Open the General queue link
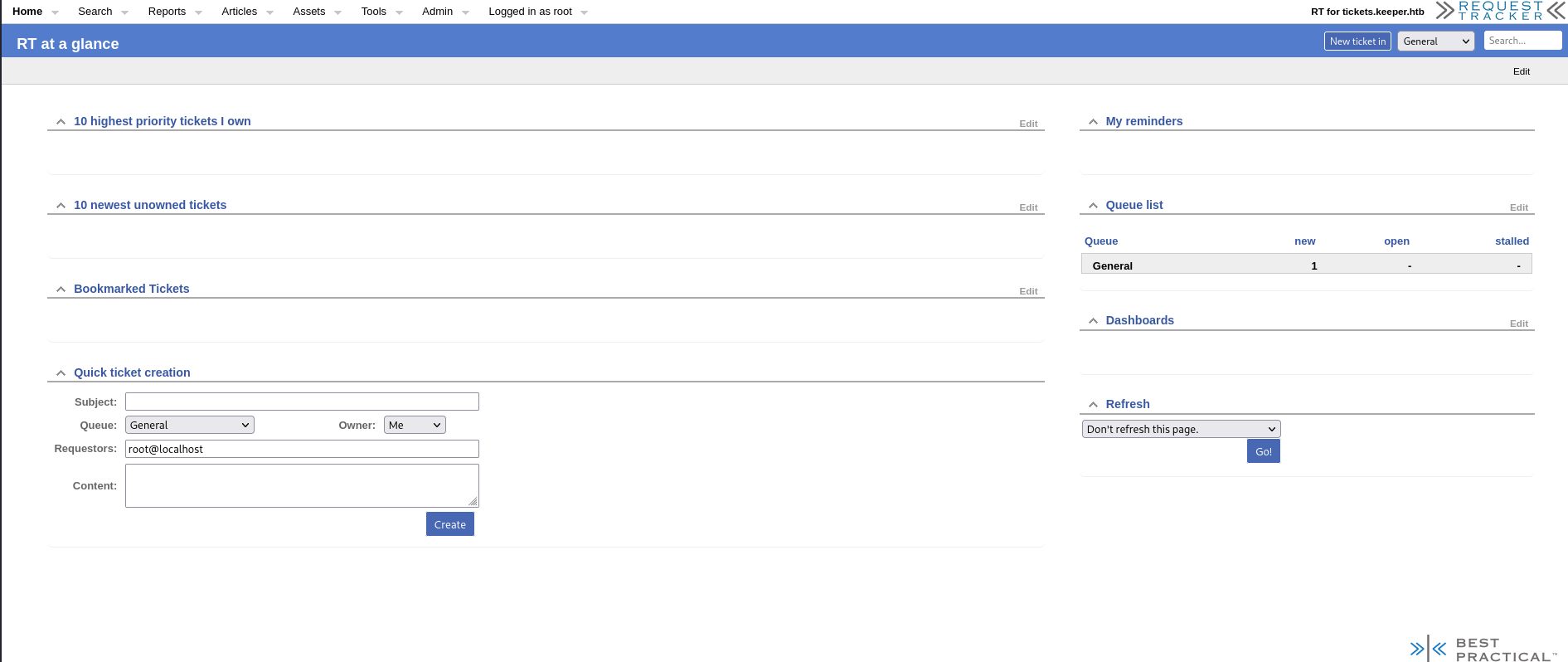The width and height of the screenshot is (1568, 662). click(x=1112, y=266)
